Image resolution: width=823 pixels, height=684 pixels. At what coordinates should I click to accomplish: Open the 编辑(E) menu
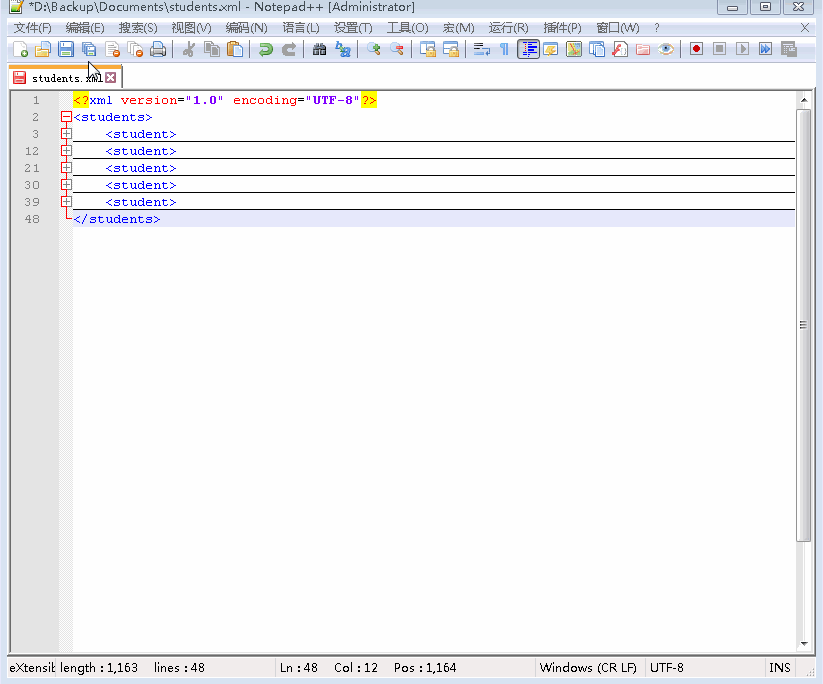(85, 28)
